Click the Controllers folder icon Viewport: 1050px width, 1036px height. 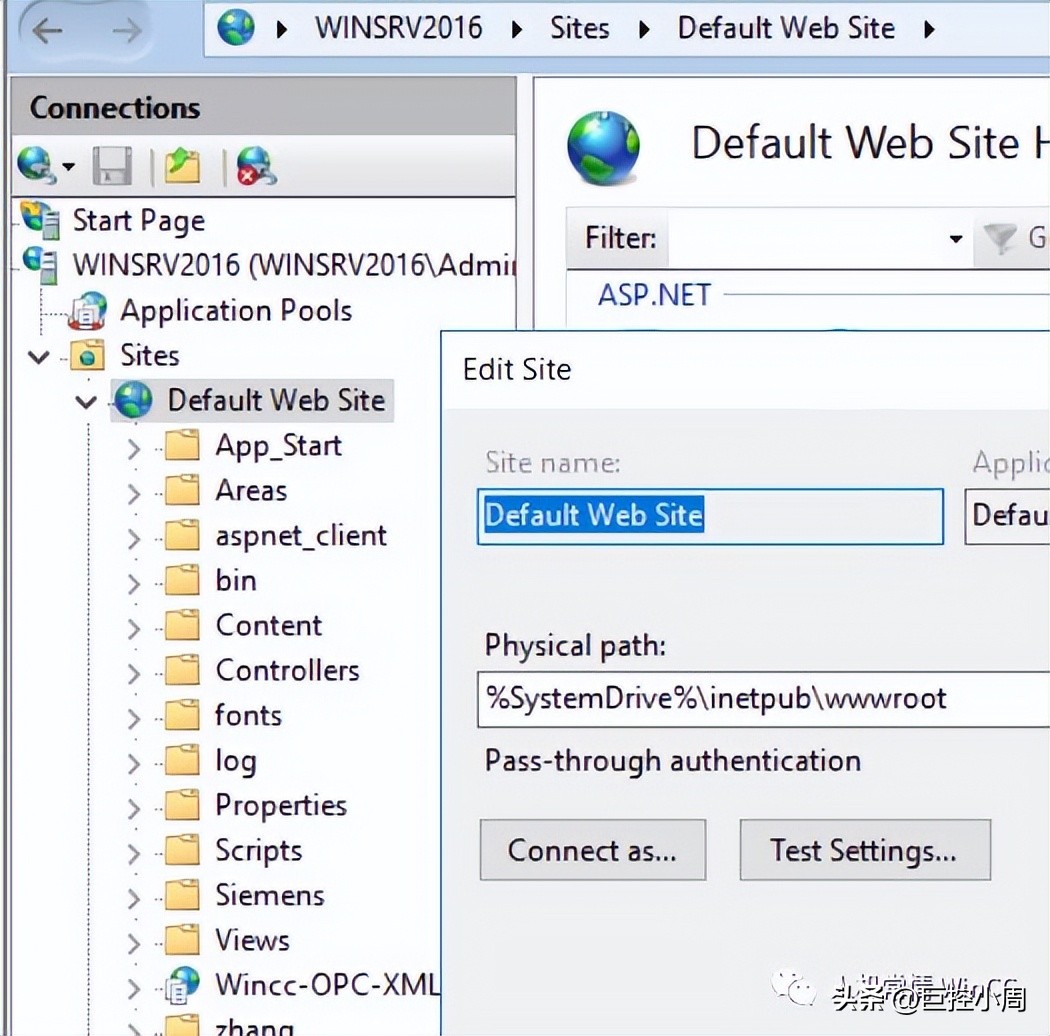pyautogui.click(x=181, y=670)
